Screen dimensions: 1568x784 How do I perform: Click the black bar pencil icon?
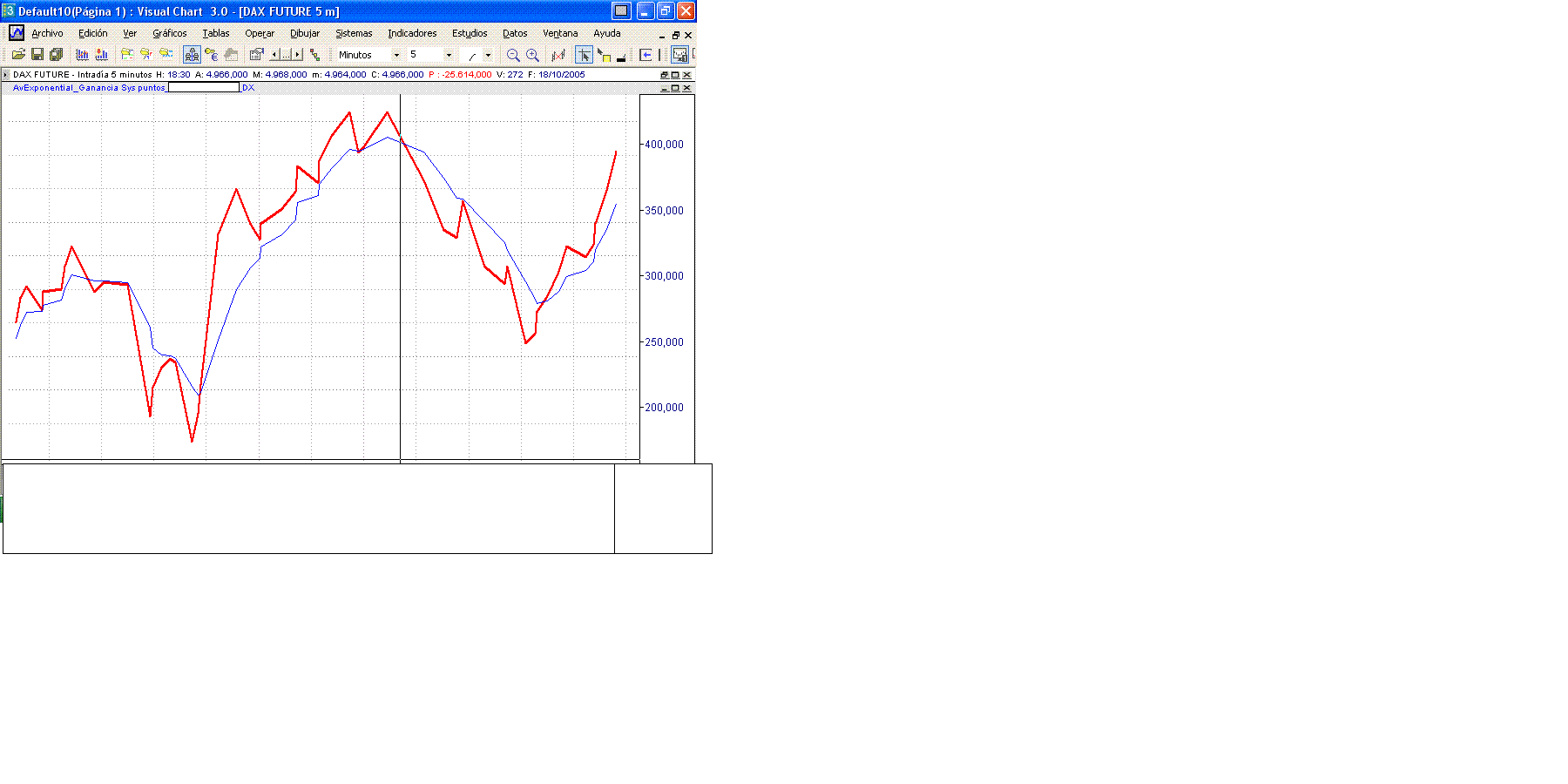pos(621,57)
